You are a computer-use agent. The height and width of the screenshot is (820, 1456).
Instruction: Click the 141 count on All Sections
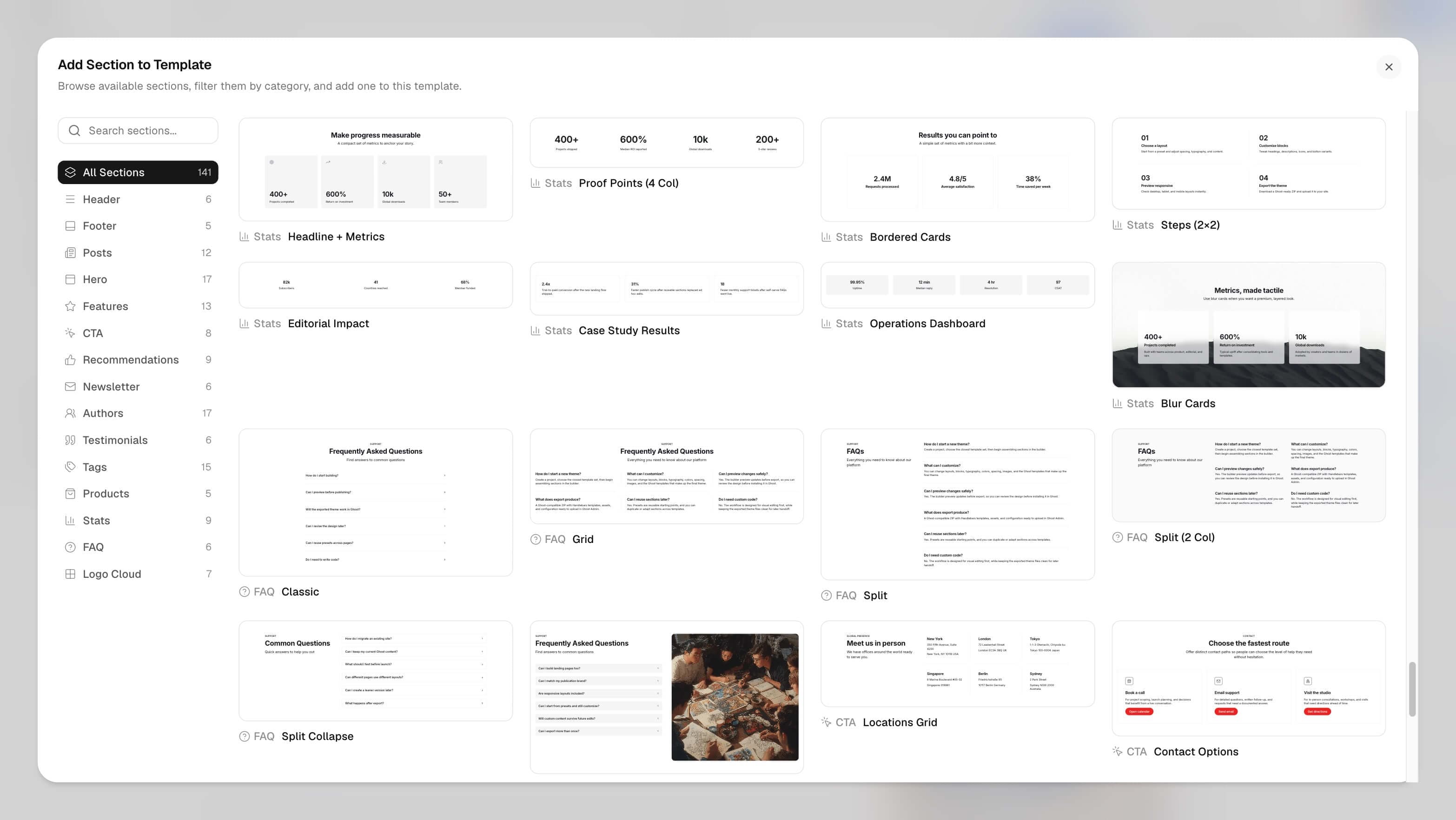pyautogui.click(x=205, y=172)
